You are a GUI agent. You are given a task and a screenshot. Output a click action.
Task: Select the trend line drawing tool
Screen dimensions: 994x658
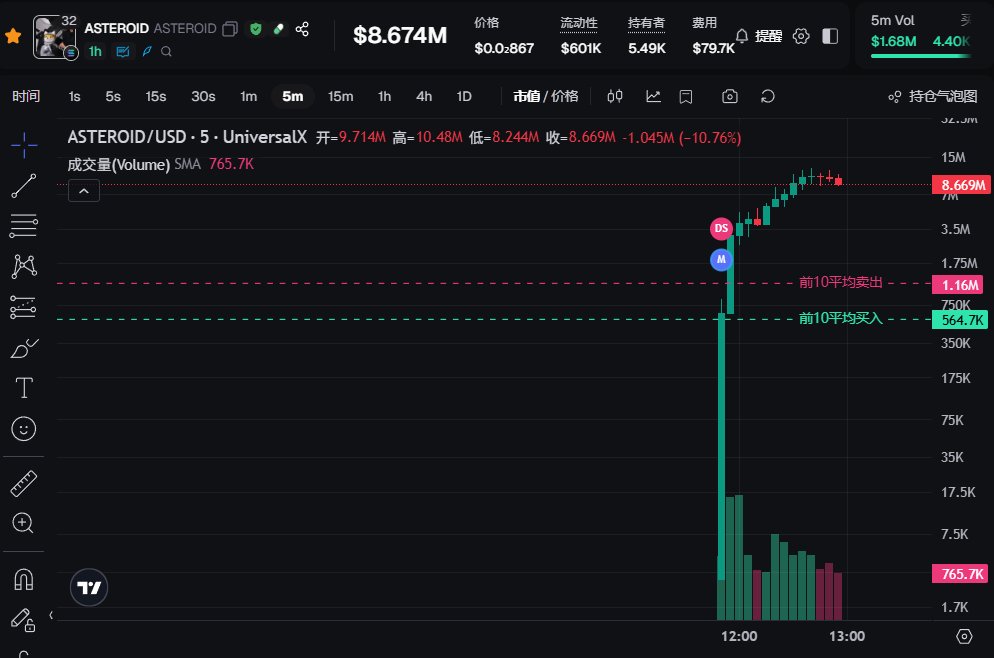pos(24,186)
